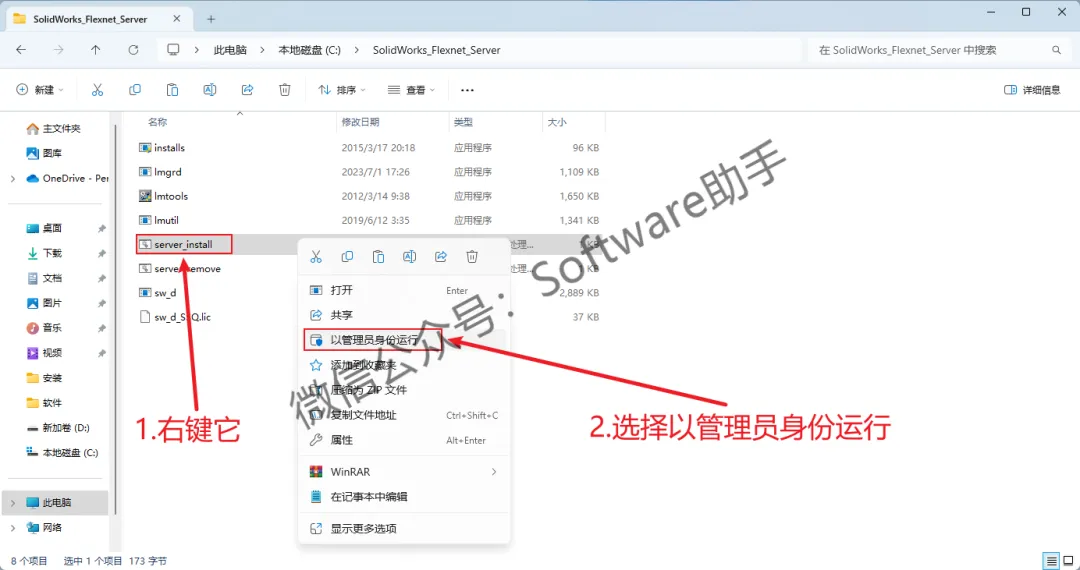
Task: Expand the WinRAR submenu arrow
Action: [494, 472]
